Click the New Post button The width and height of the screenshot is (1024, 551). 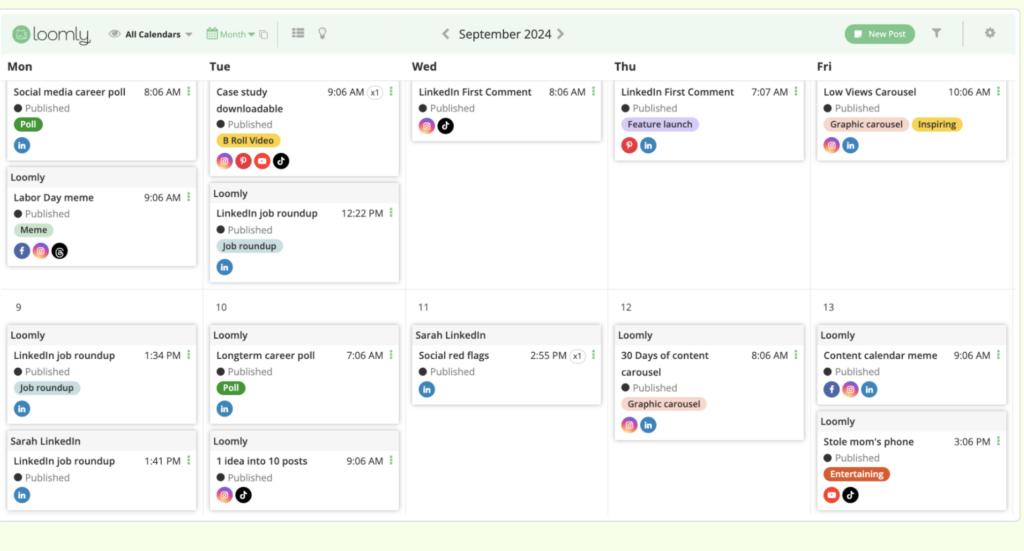click(x=879, y=34)
